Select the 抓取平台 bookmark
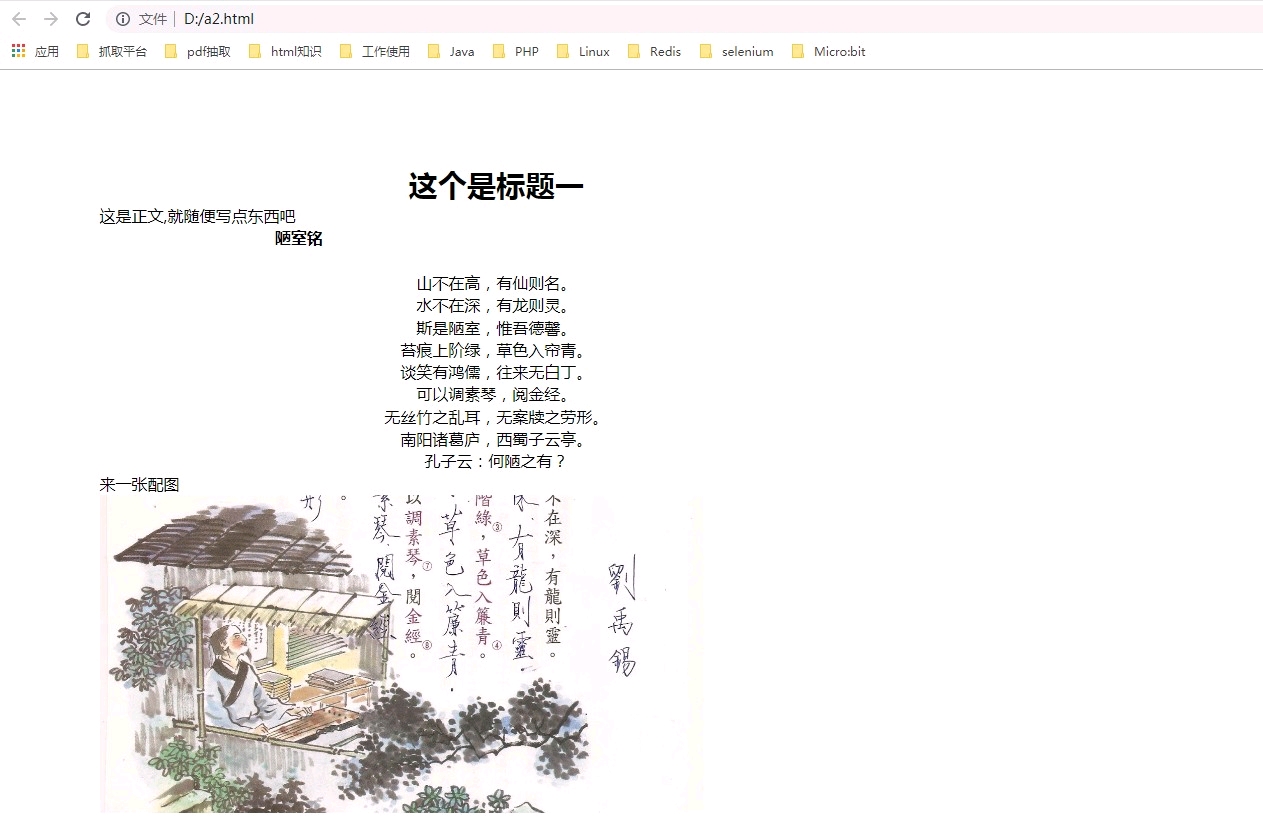1263x834 pixels. click(110, 50)
